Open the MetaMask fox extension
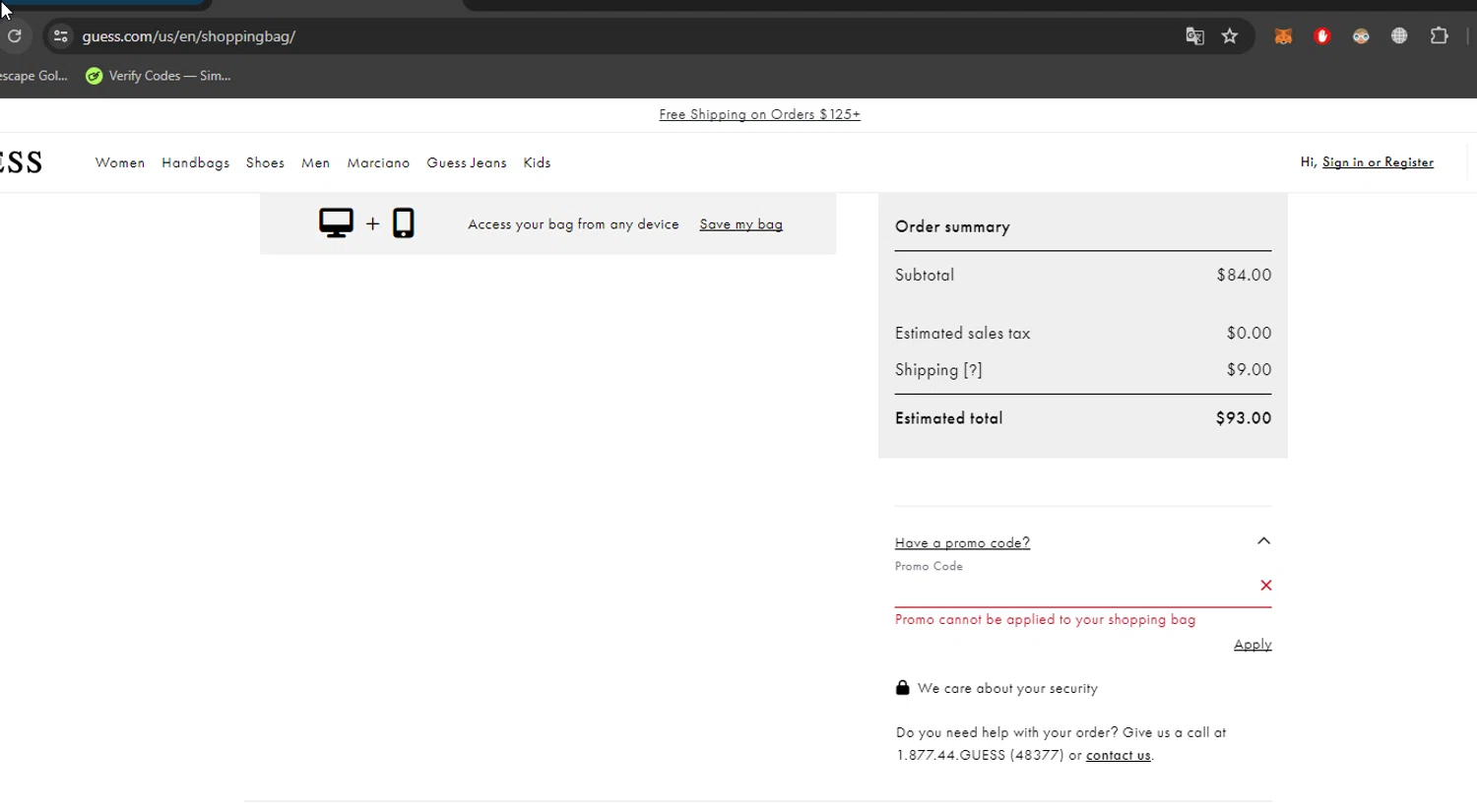The width and height of the screenshot is (1477, 812). (1283, 36)
